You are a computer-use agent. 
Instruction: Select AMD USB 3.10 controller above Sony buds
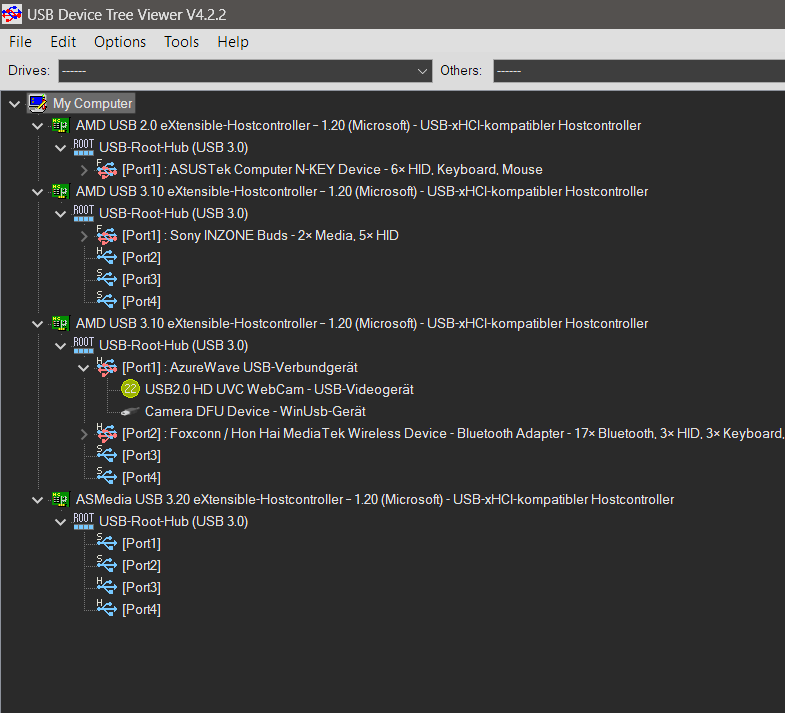[362, 191]
